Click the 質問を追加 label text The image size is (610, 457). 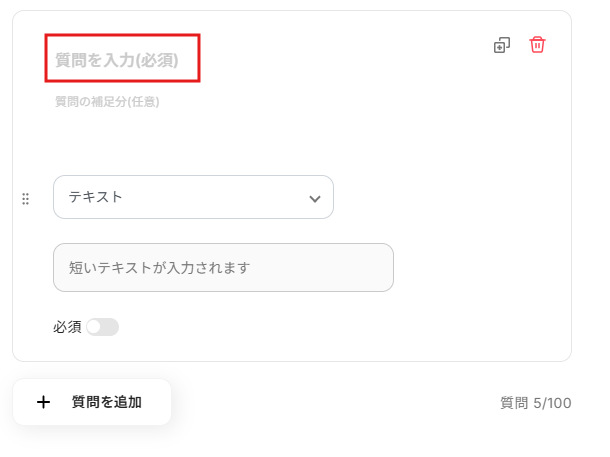(107, 402)
